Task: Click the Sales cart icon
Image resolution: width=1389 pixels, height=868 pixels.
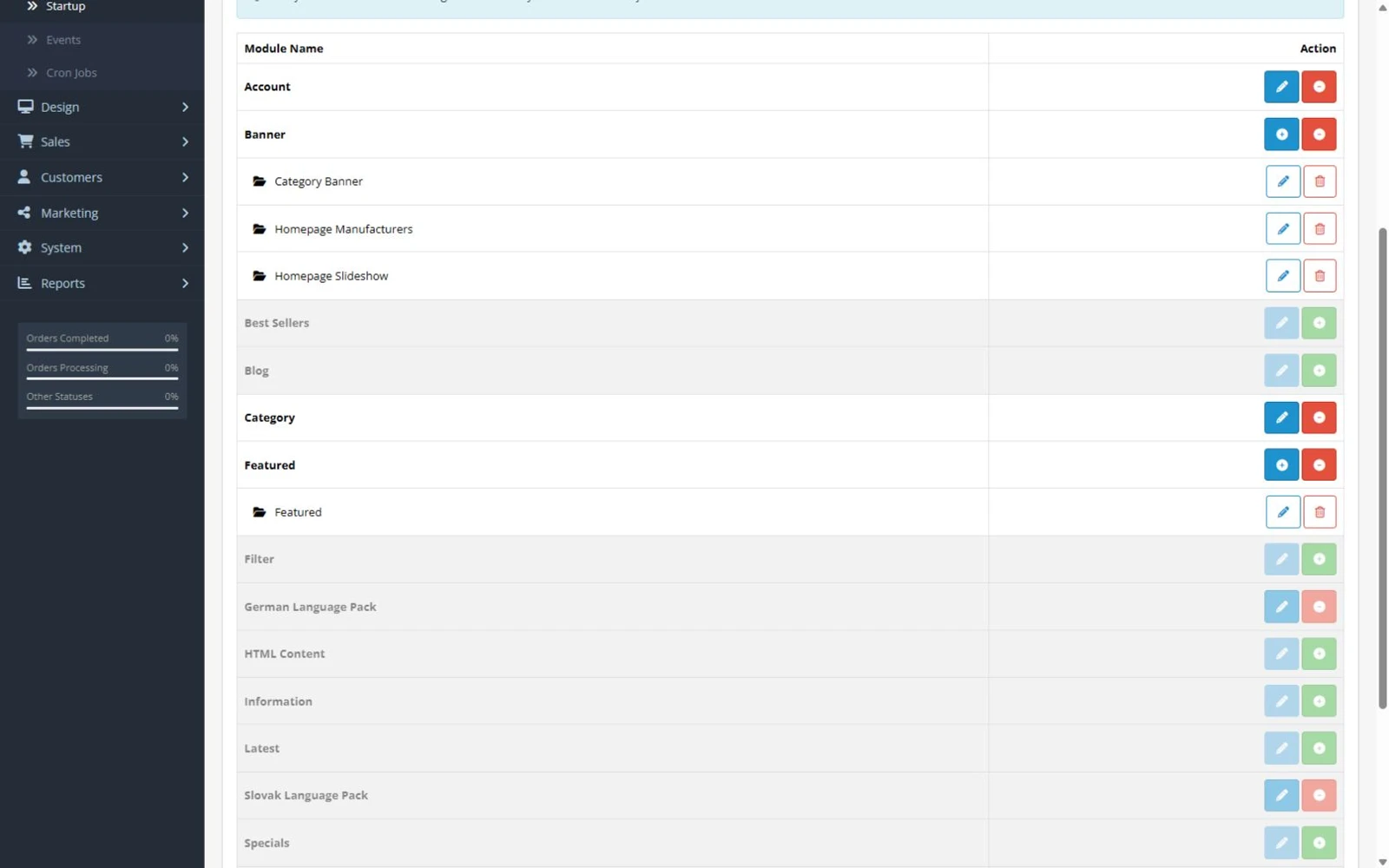Action: tap(25, 141)
